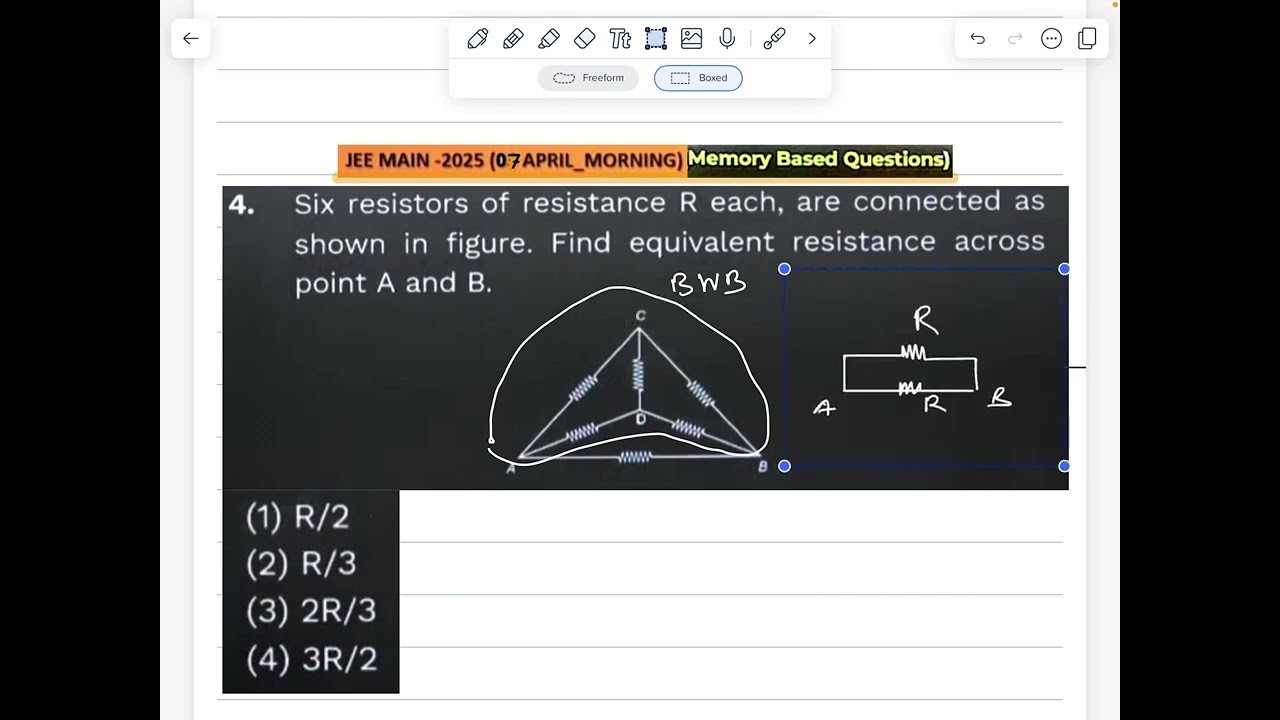The height and width of the screenshot is (720, 1280).
Task: Start audio recording with microphone icon
Action: pyautogui.click(x=727, y=39)
